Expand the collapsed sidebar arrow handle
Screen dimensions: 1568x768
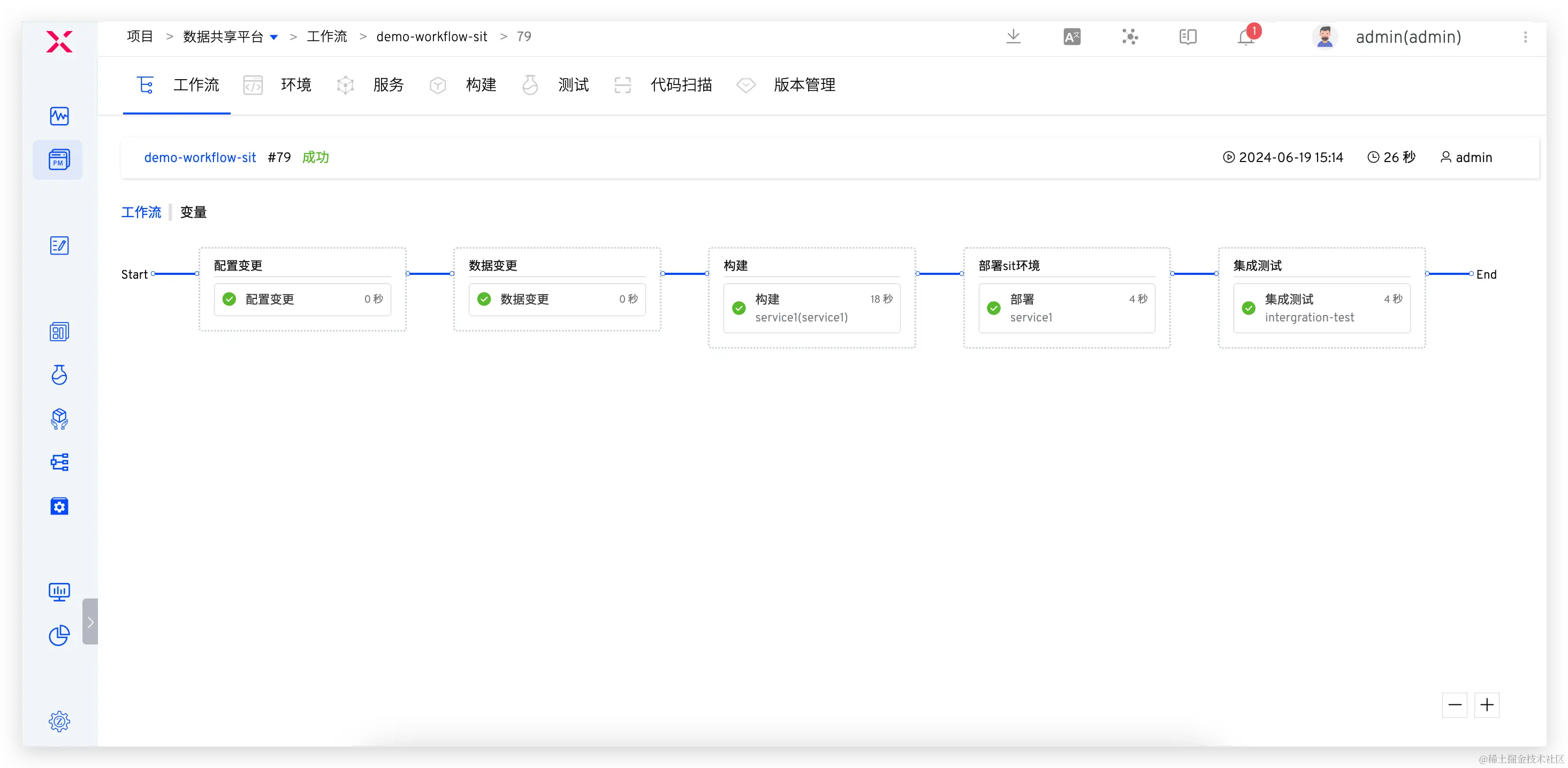coord(90,621)
